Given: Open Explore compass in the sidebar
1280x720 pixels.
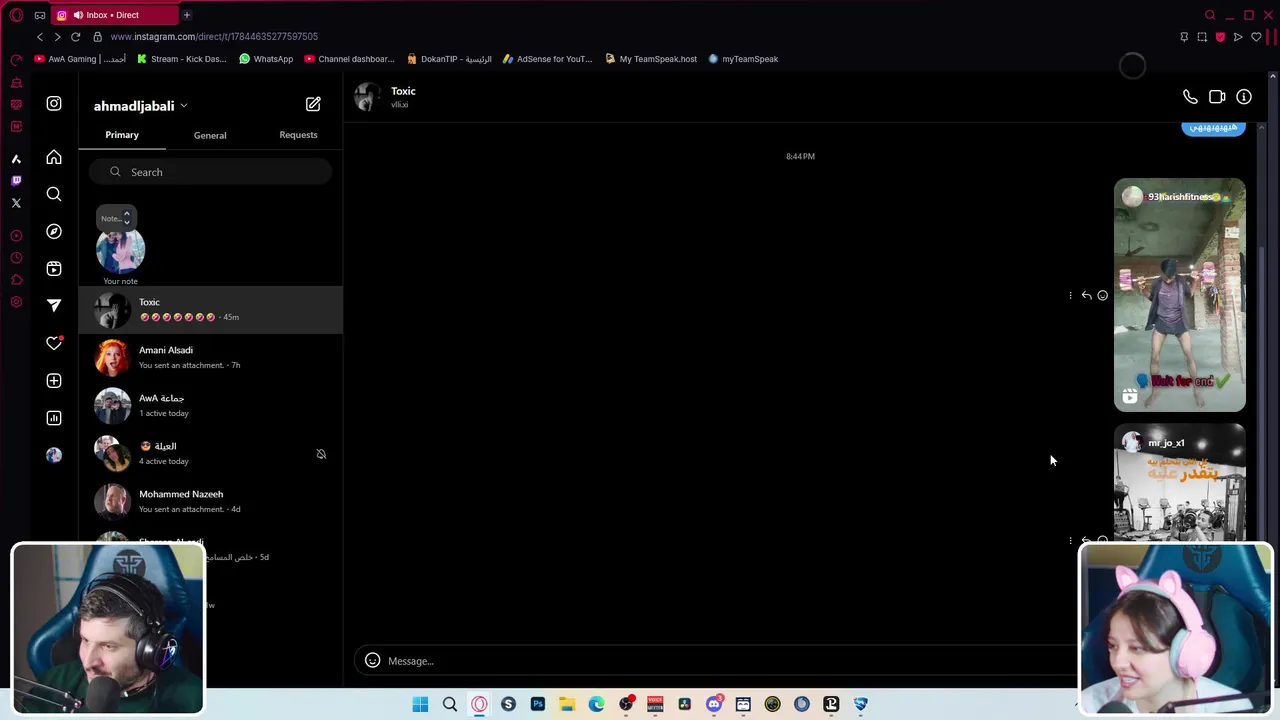Looking at the screenshot, I should [x=54, y=231].
